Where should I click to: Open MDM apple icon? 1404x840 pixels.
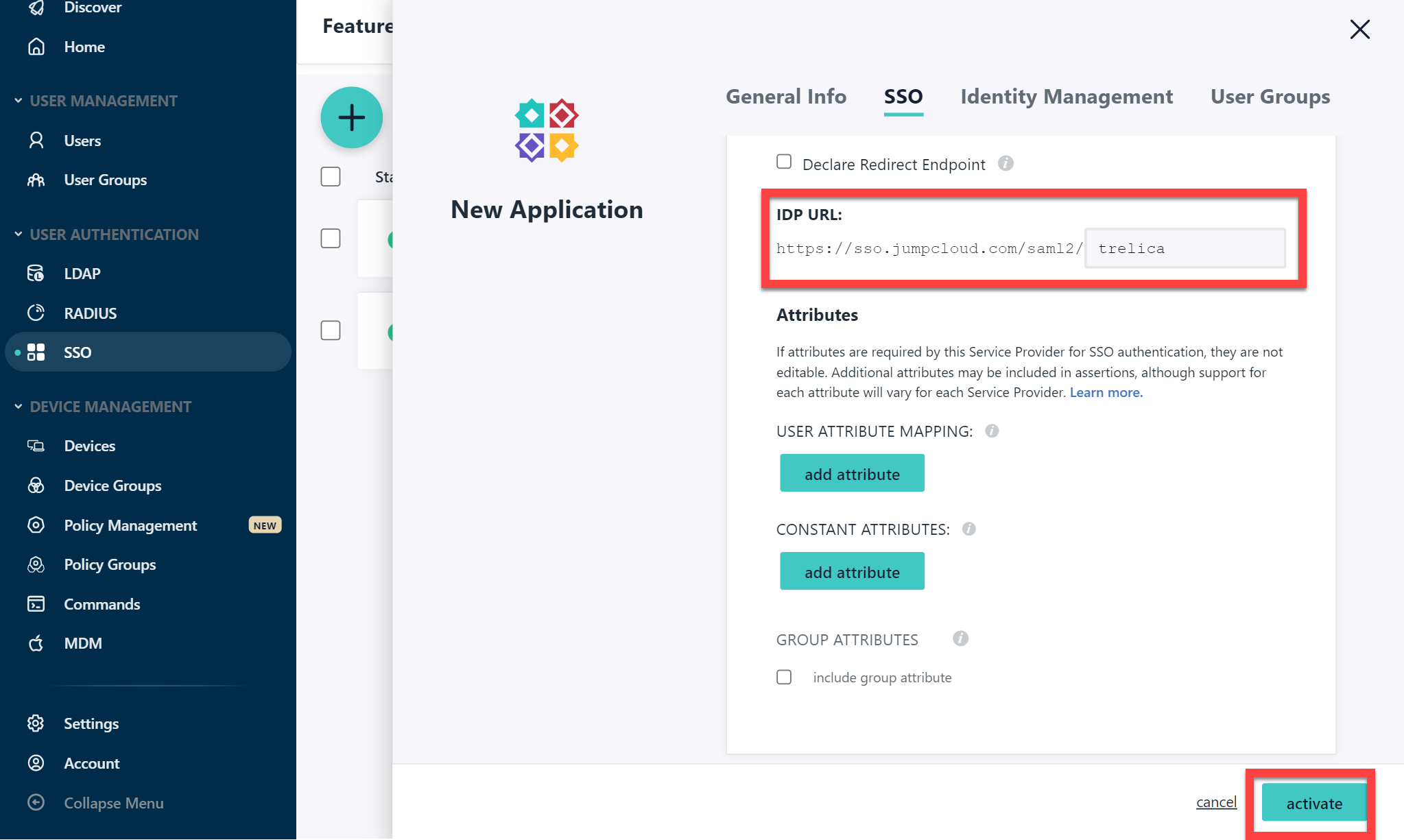tap(36, 643)
